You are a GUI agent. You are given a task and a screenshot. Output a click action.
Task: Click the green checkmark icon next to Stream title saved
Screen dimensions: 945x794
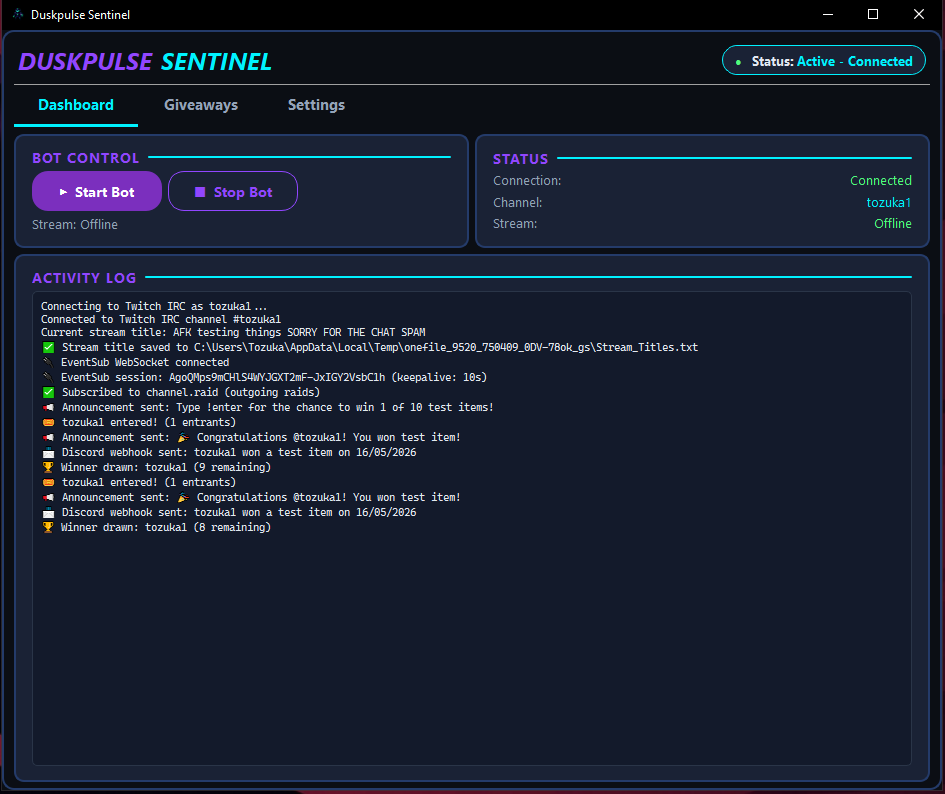[49, 347]
